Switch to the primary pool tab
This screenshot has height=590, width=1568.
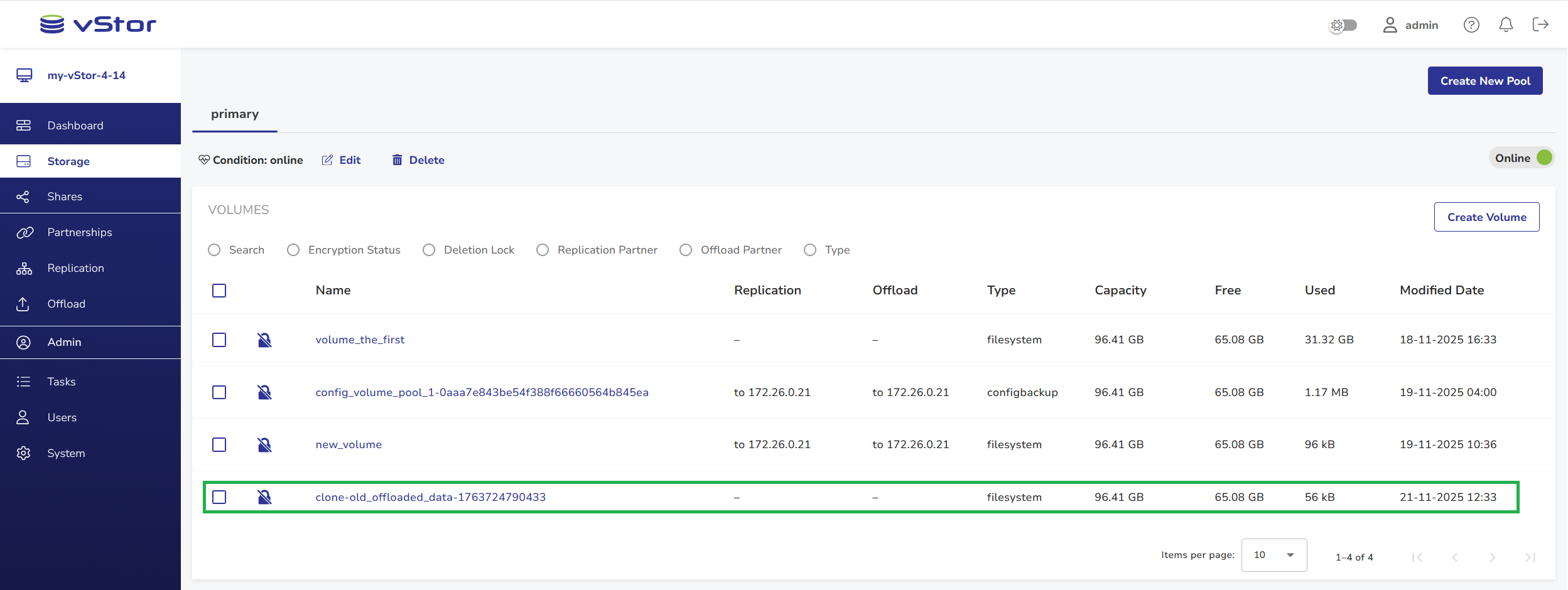[235, 114]
